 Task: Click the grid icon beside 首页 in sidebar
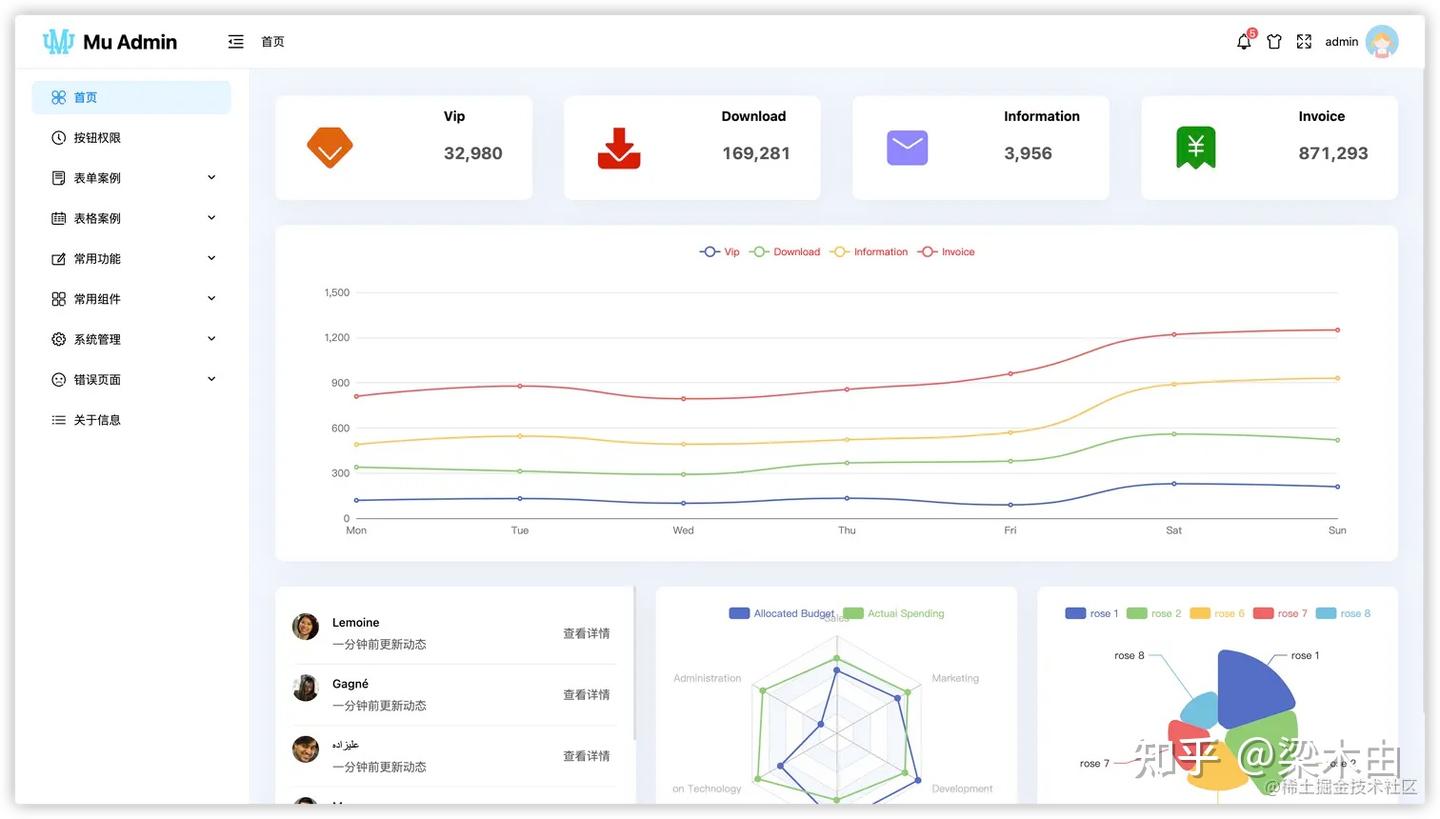point(57,96)
